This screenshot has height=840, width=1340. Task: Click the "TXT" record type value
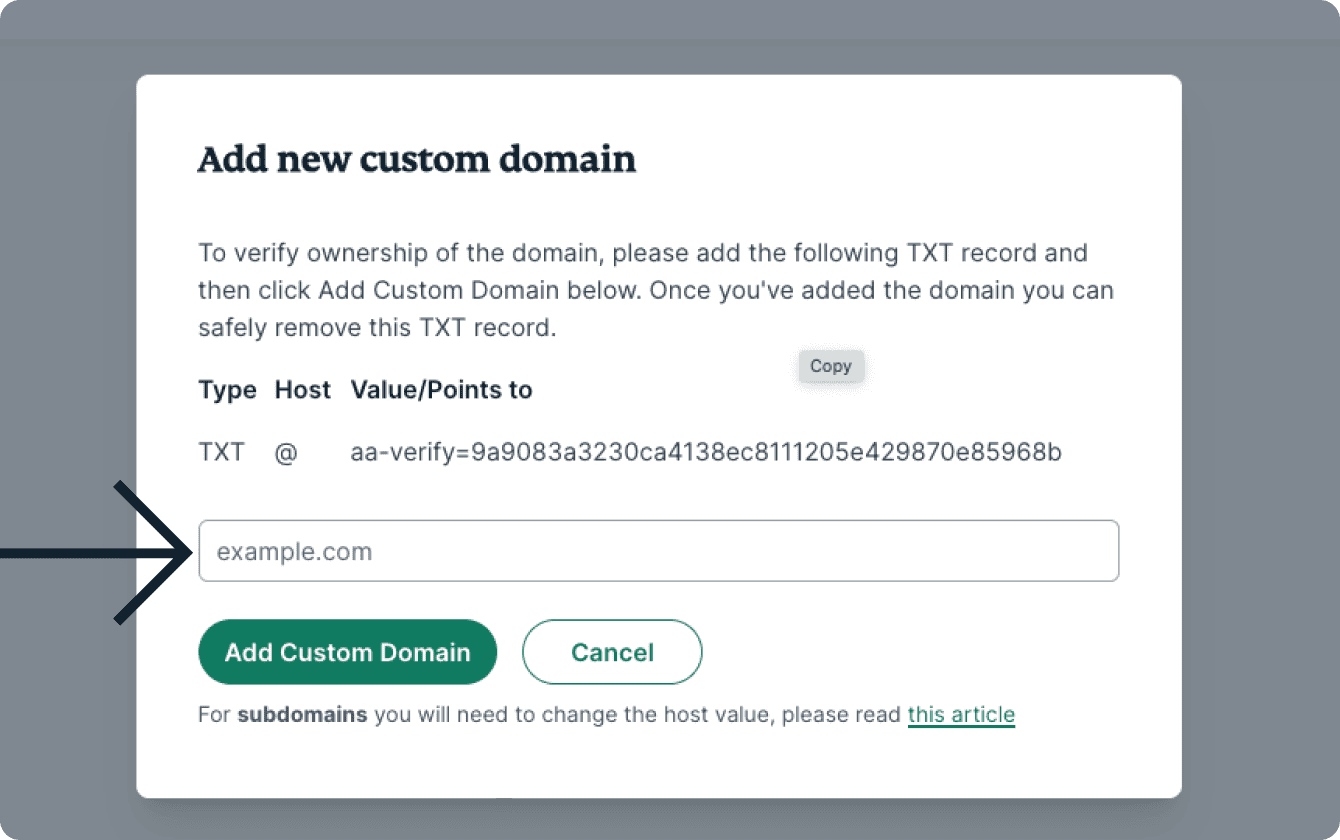[221, 453]
